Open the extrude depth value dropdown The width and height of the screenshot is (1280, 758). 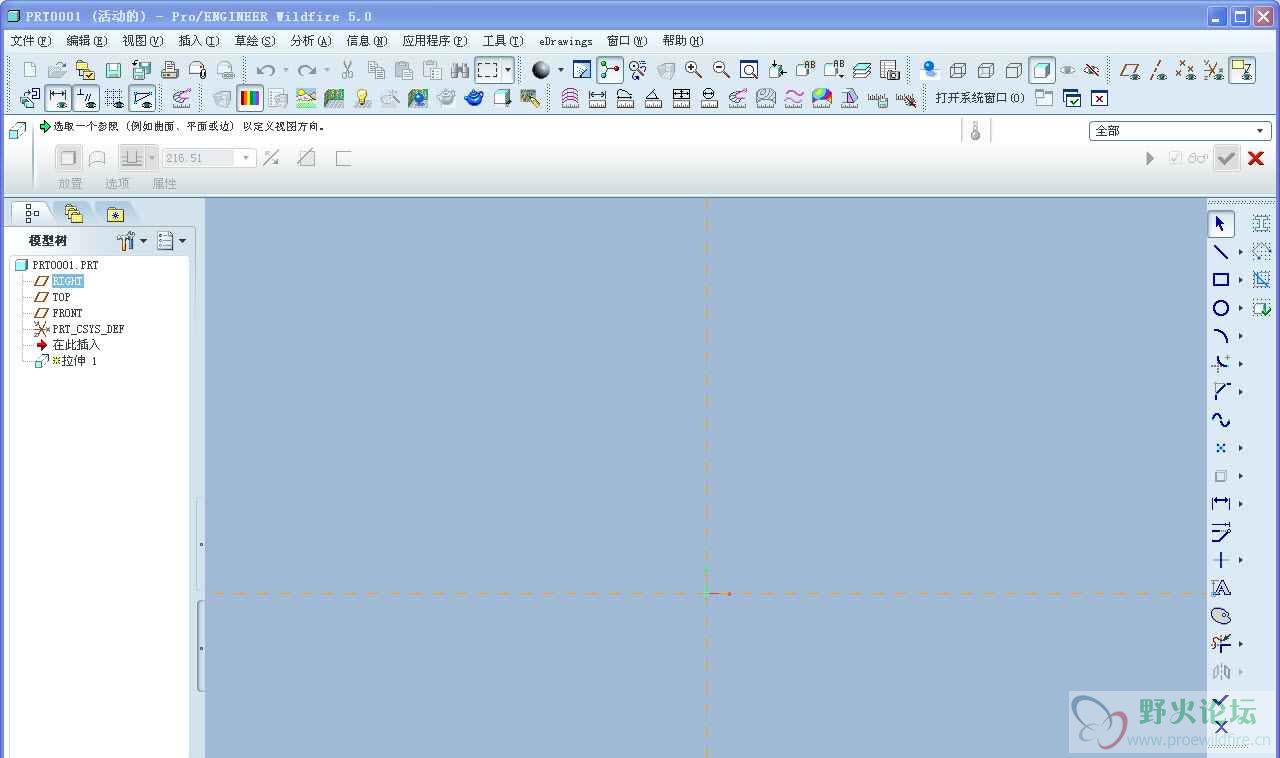click(246, 158)
